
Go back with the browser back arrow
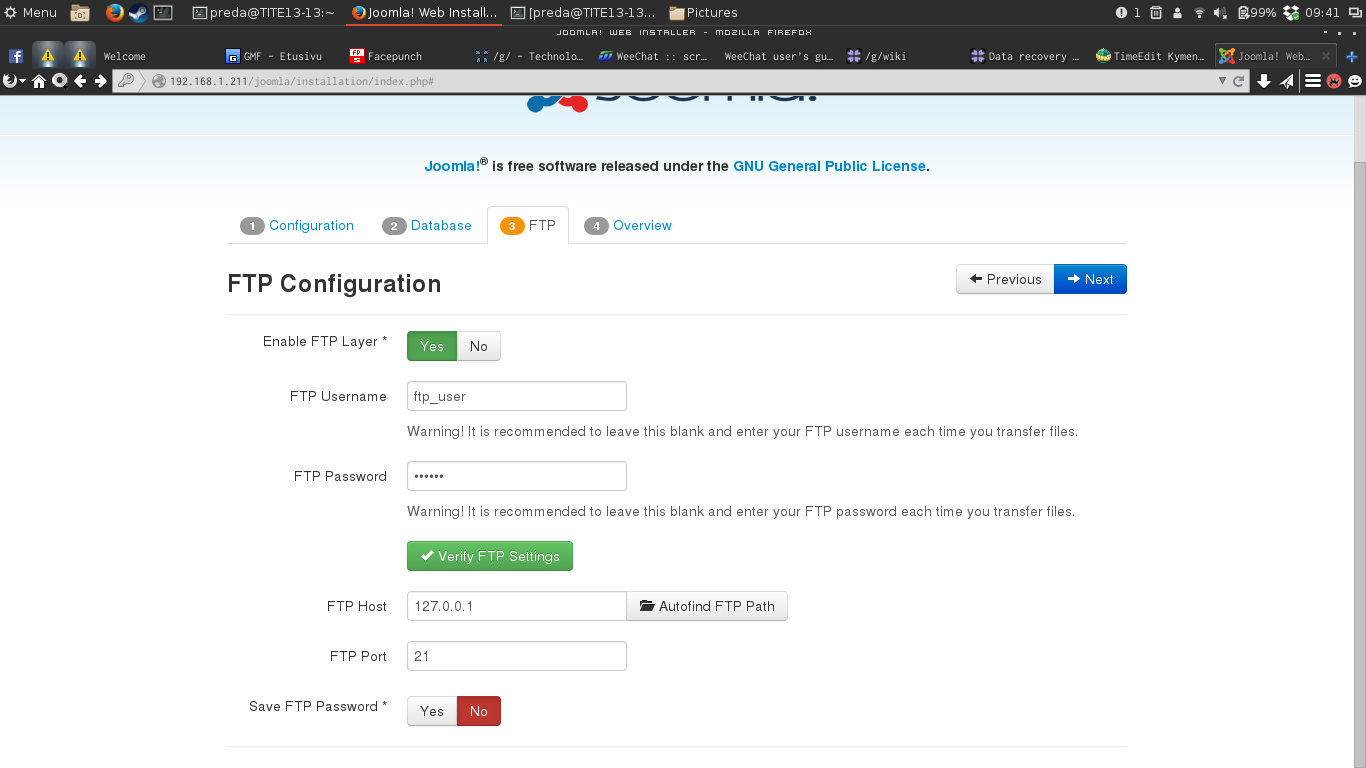(x=80, y=81)
